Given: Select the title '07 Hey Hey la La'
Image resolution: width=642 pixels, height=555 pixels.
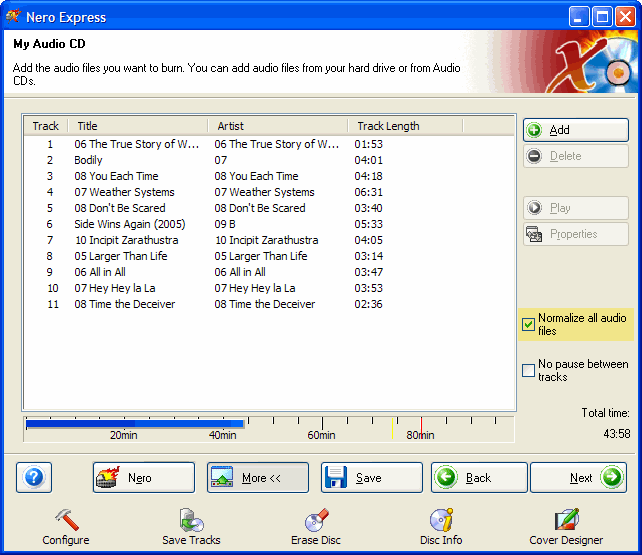Looking at the screenshot, I should pos(115,288).
